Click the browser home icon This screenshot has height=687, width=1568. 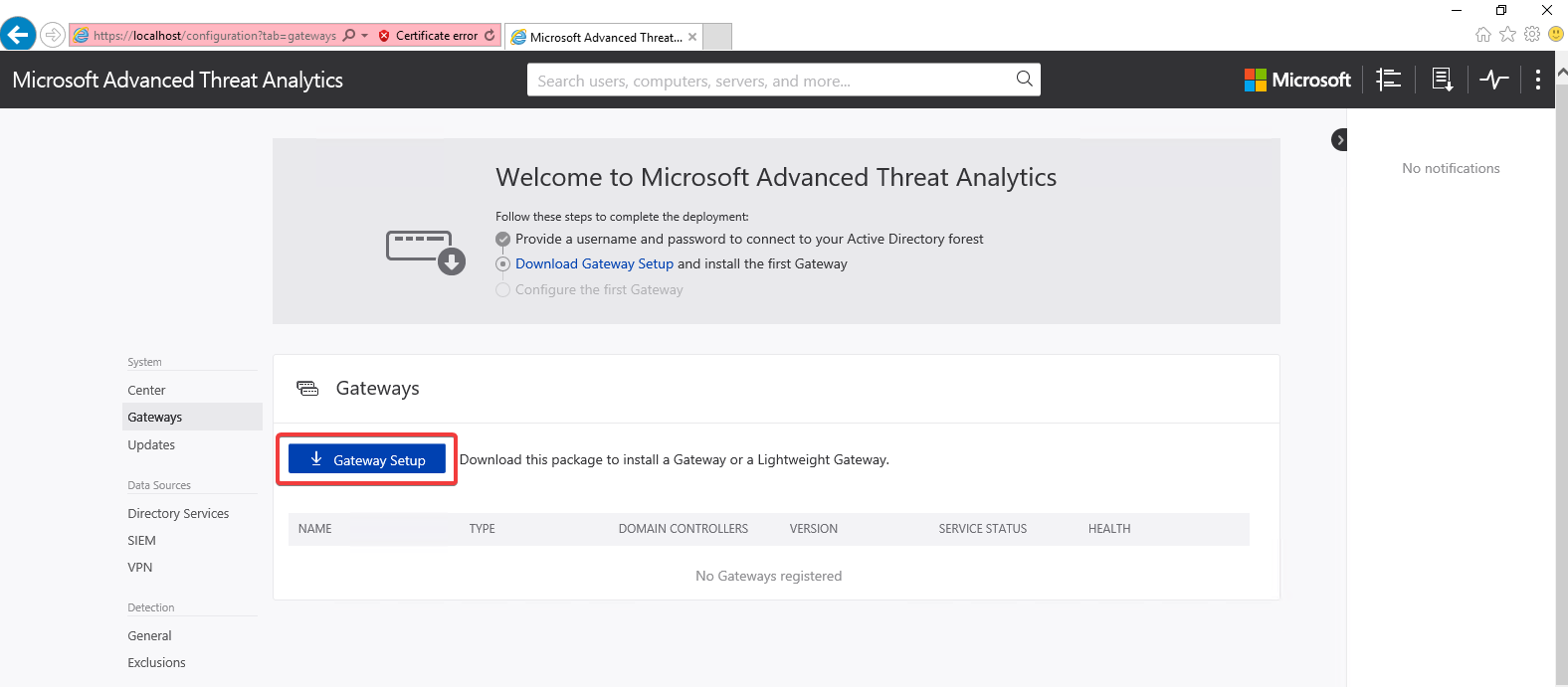pyautogui.click(x=1483, y=35)
